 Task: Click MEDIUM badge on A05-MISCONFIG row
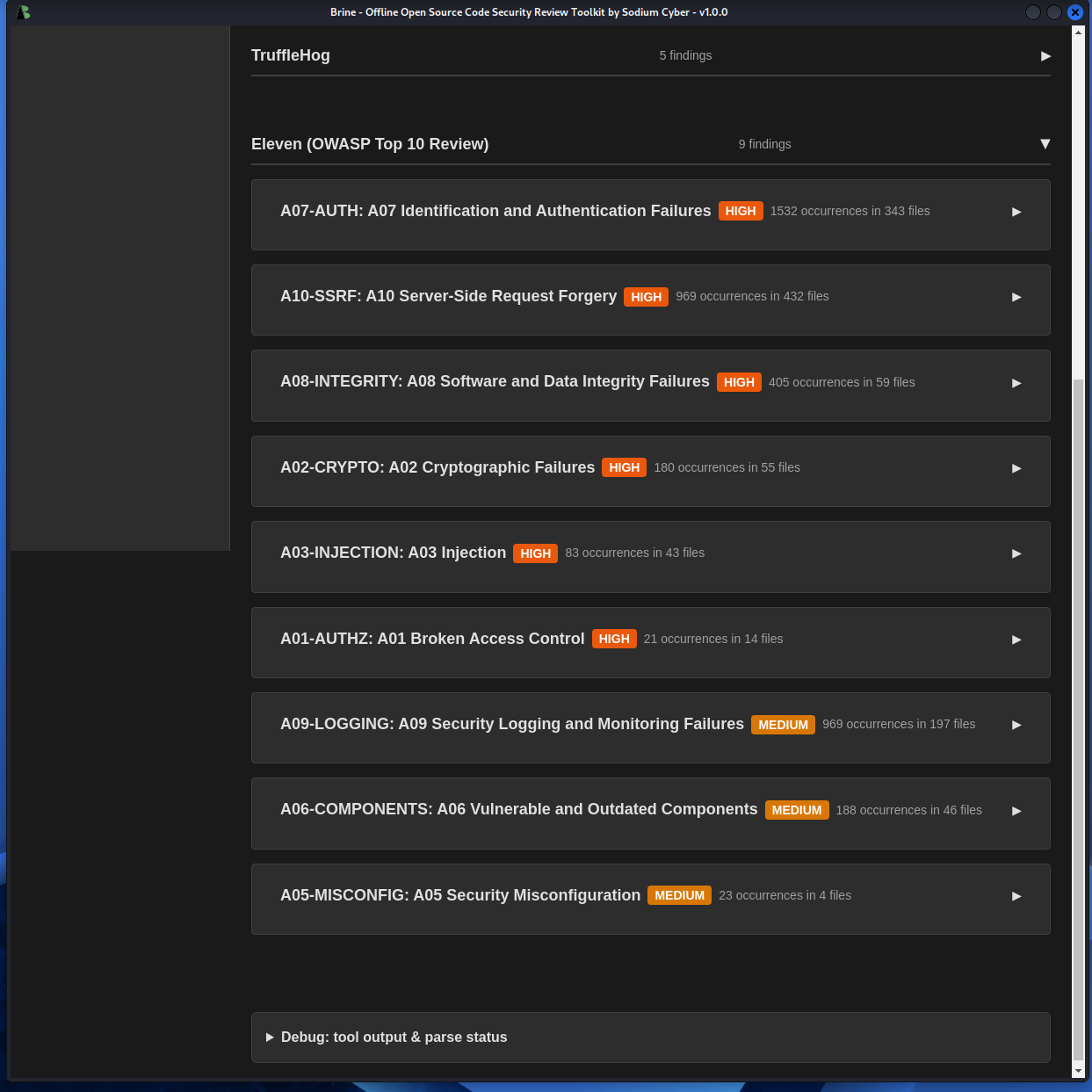coord(679,895)
